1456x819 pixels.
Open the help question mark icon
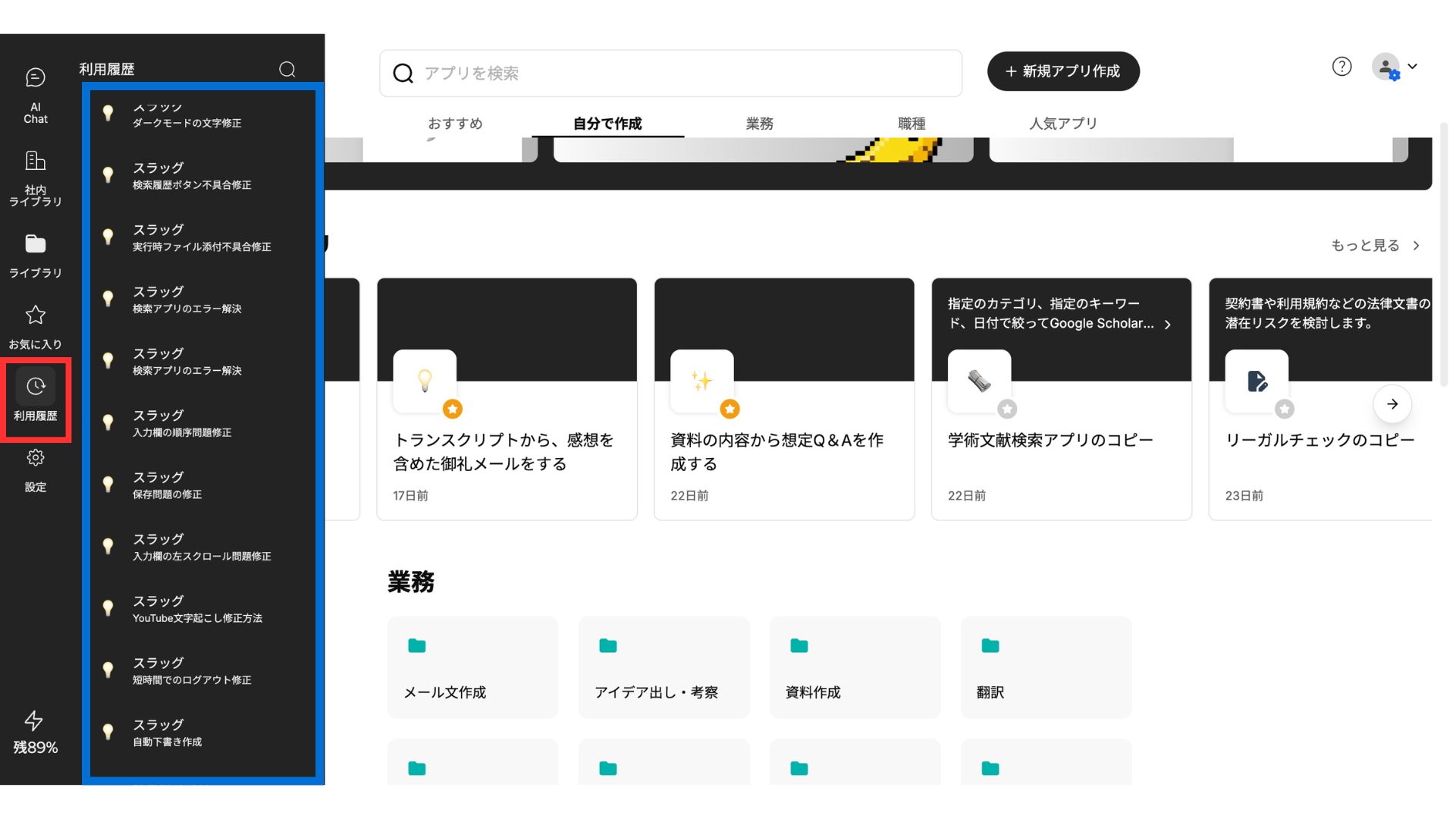(x=1341, y=67)
